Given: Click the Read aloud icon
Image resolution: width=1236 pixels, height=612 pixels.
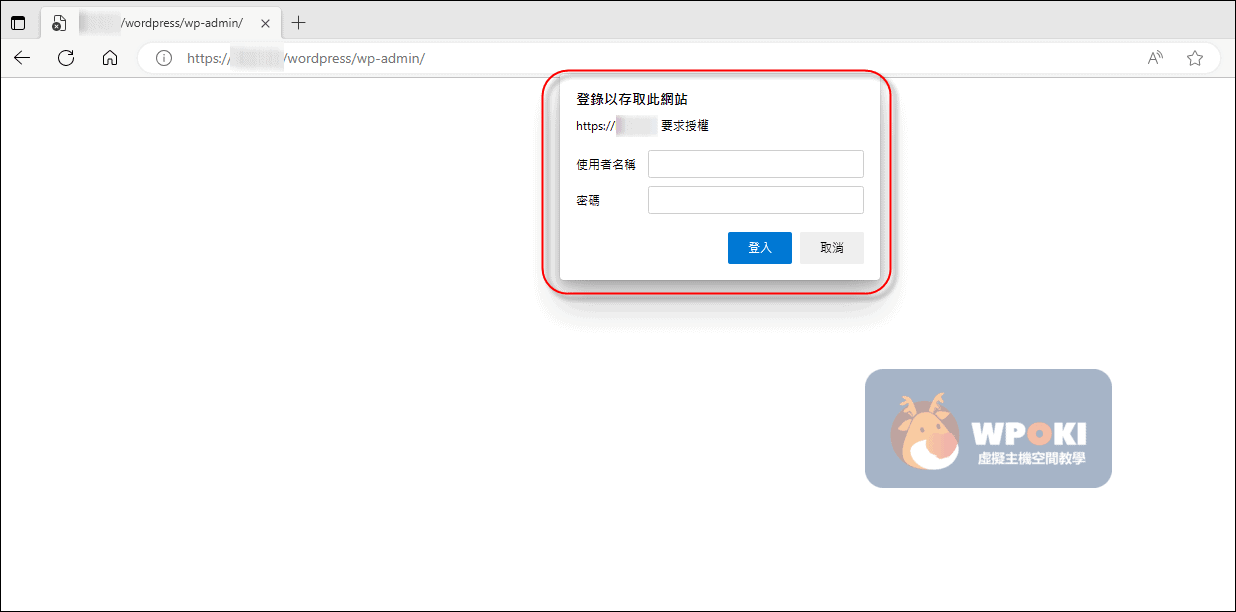Looking at the screenshot, I should point(1155,58).
